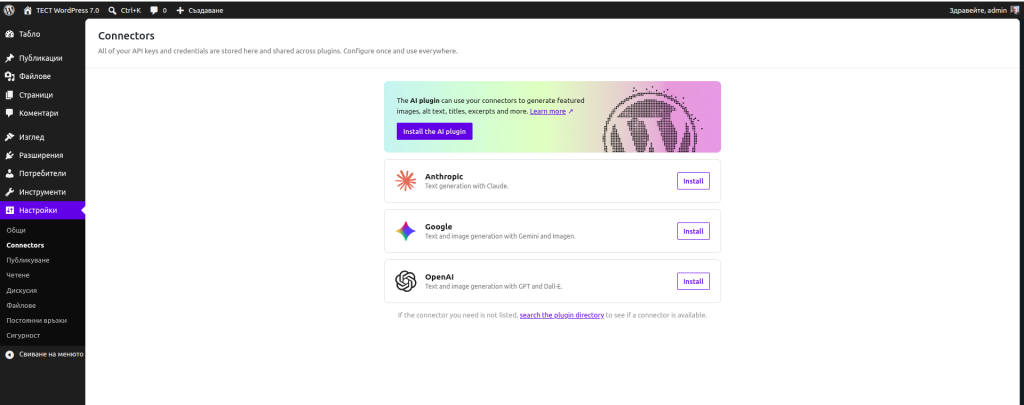Open the Инструменти tools menu
The image size is (1024, 405).
(x=42, y=192)
